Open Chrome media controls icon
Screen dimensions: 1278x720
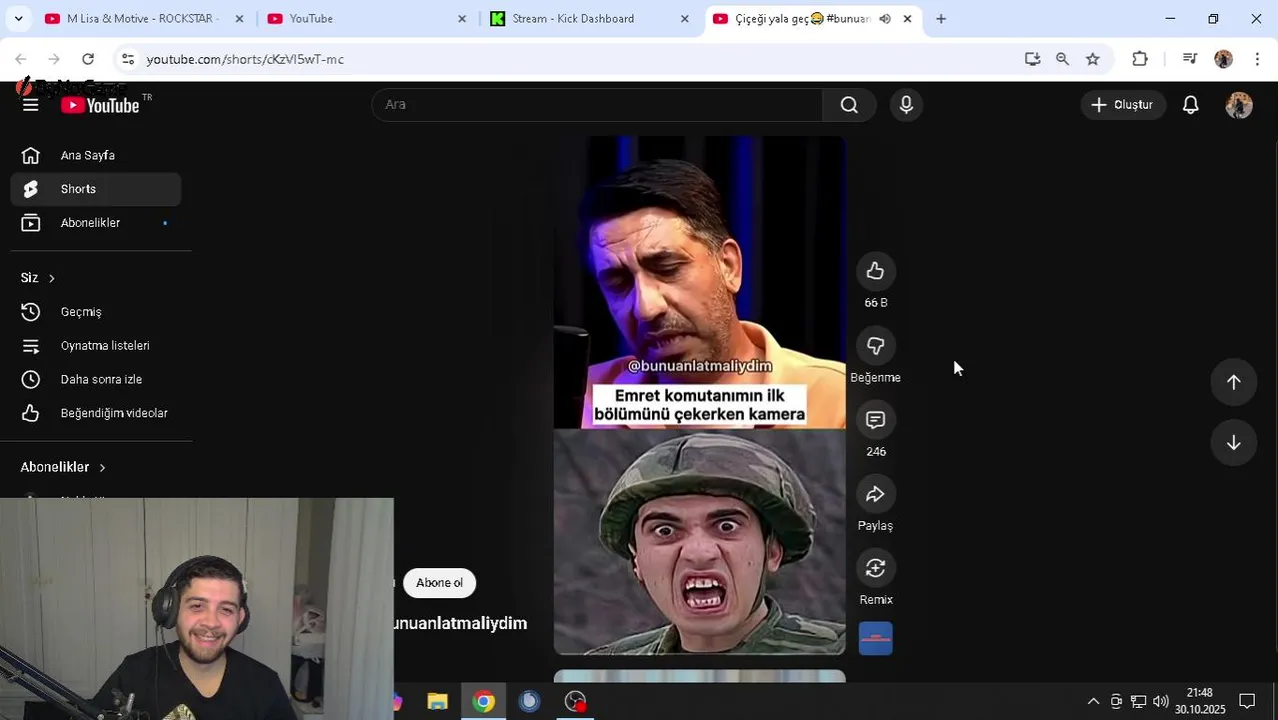click(x=1189, y=59)
